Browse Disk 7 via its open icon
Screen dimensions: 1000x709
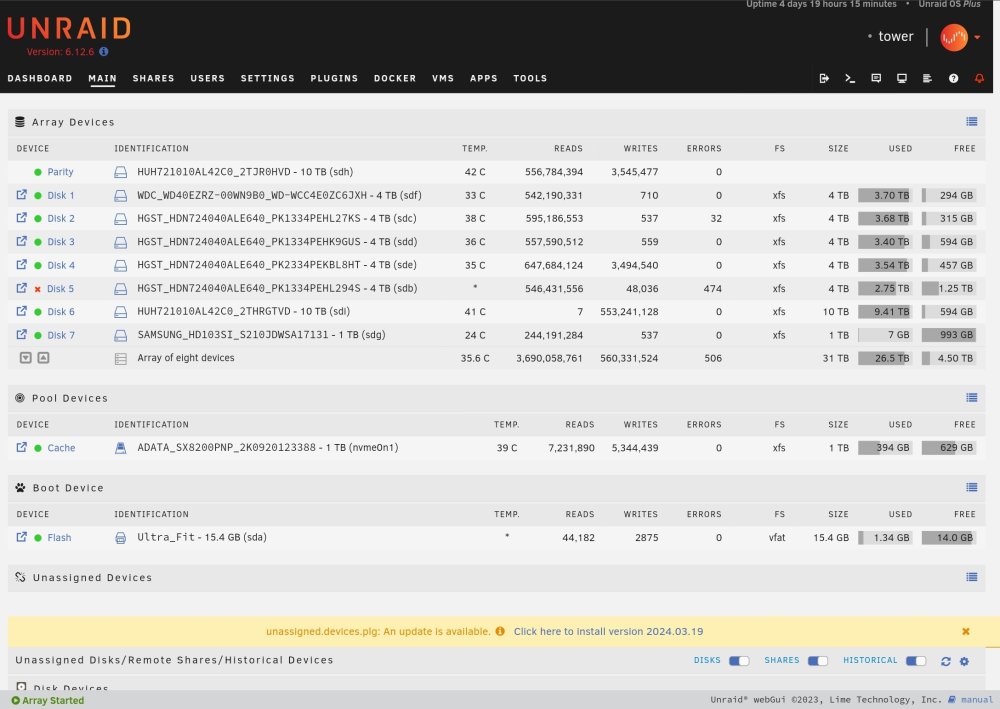click(x=22, y=334)
